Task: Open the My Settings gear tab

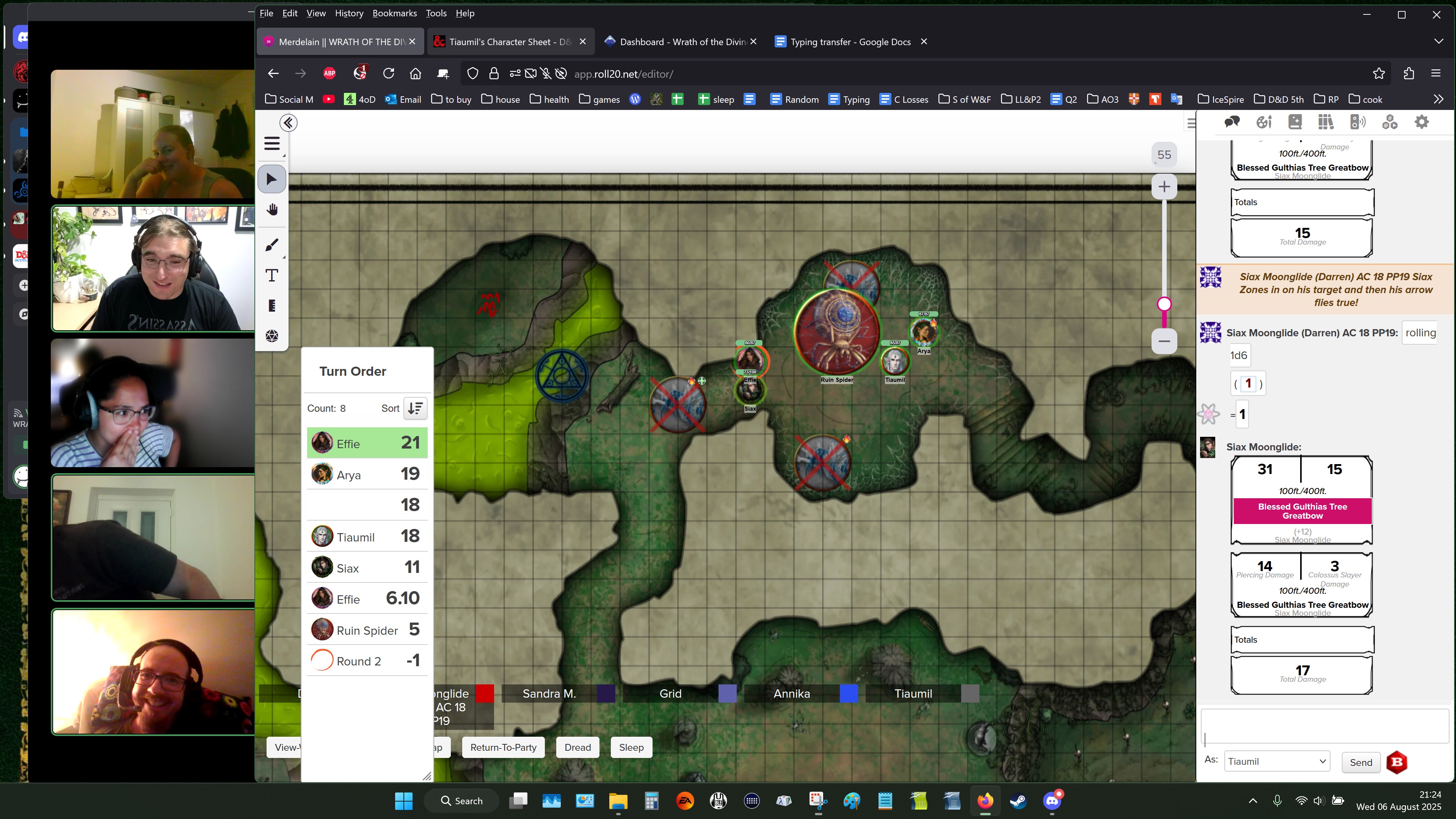Action: (x=1421, y=121)
